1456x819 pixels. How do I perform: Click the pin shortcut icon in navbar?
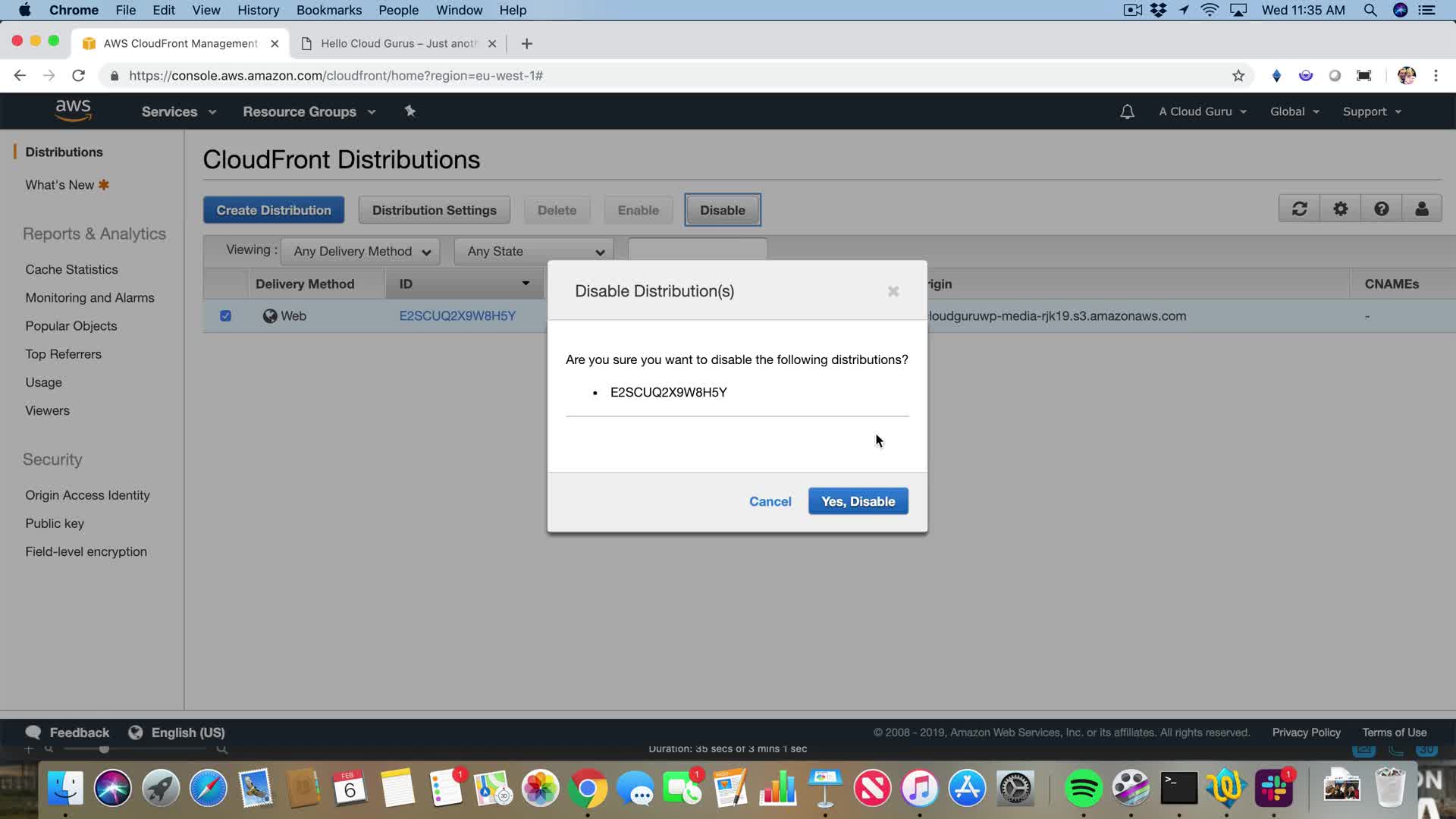(409, 111)
